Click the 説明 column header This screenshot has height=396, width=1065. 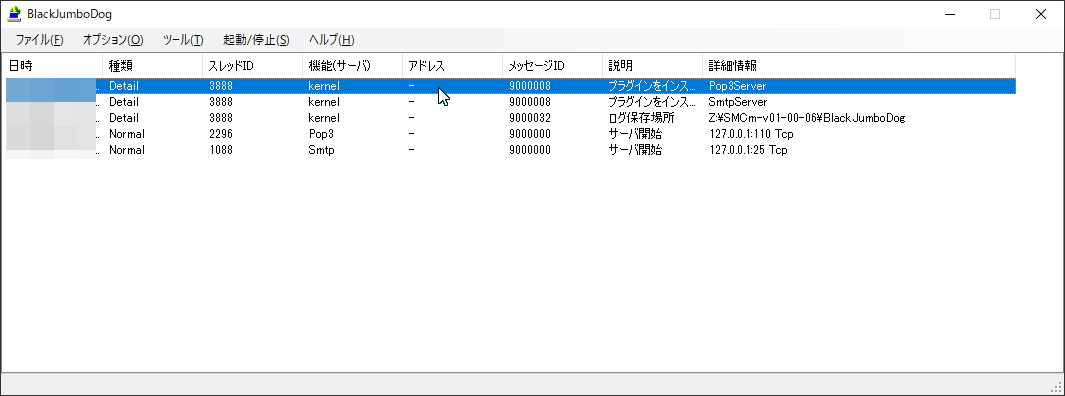[x=652, y=66]
